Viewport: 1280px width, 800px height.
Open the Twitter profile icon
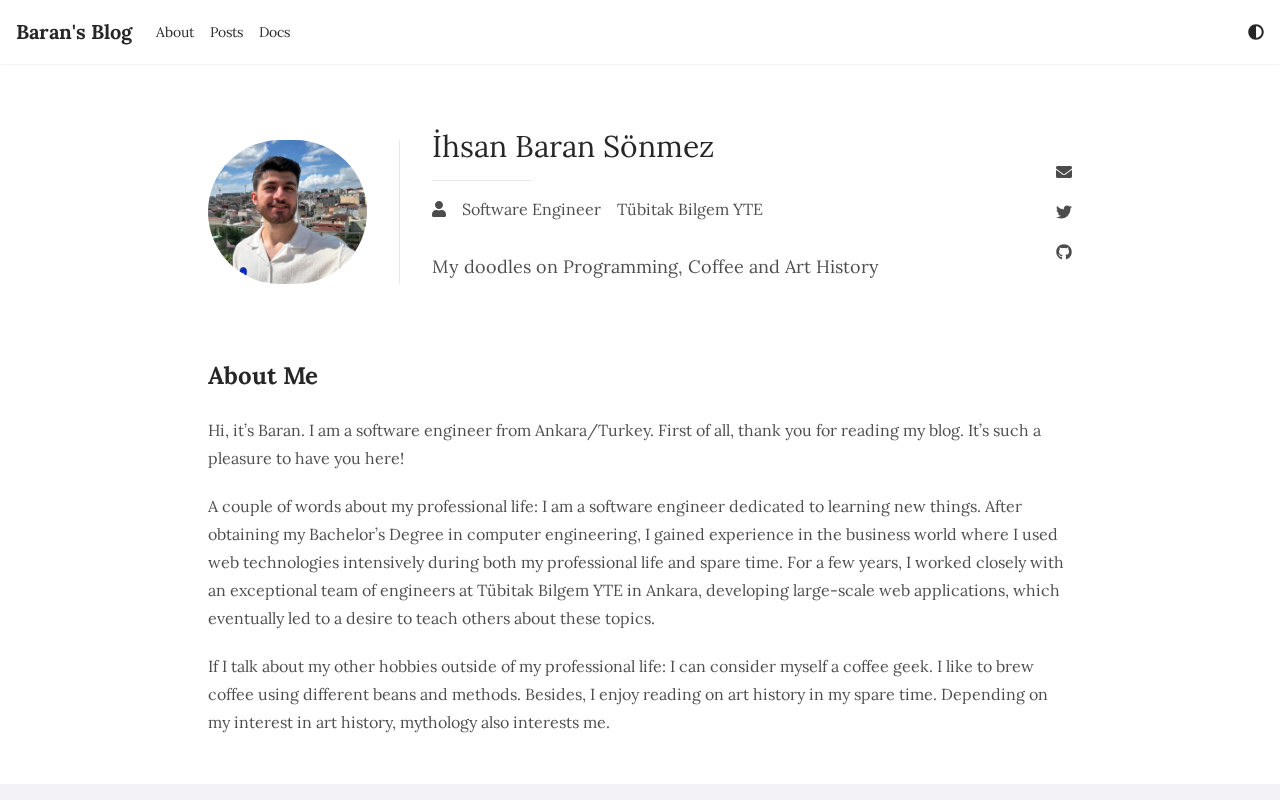tap(1064, 212)
